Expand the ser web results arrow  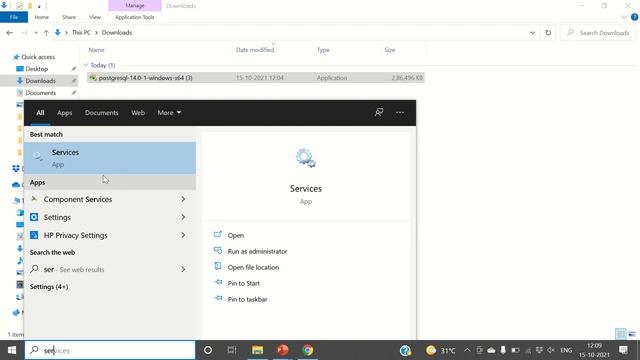(x=183, y=269)
